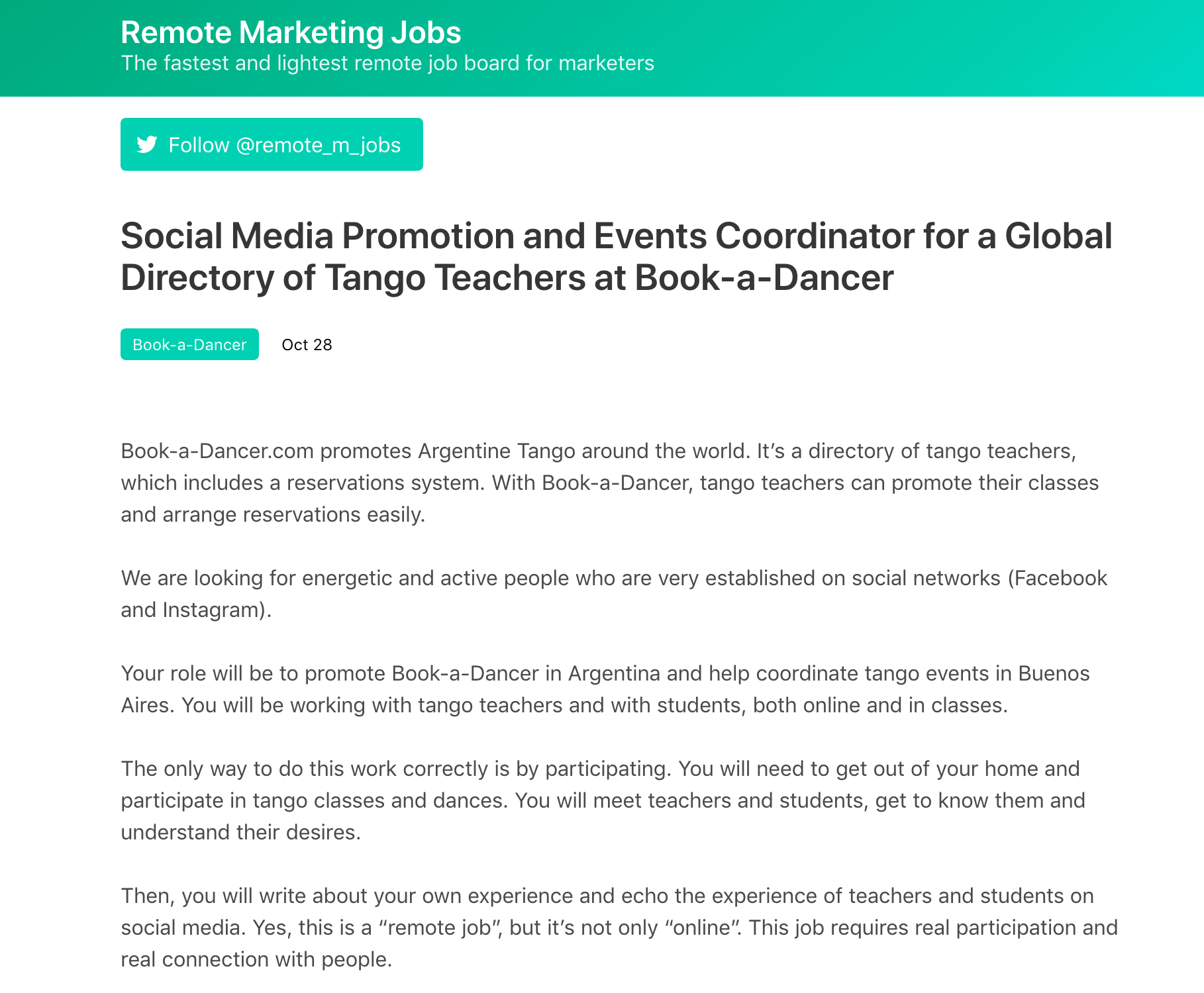1204x993 pixels.
Task: Click the job posting title heading
Action: coord(616,256)
